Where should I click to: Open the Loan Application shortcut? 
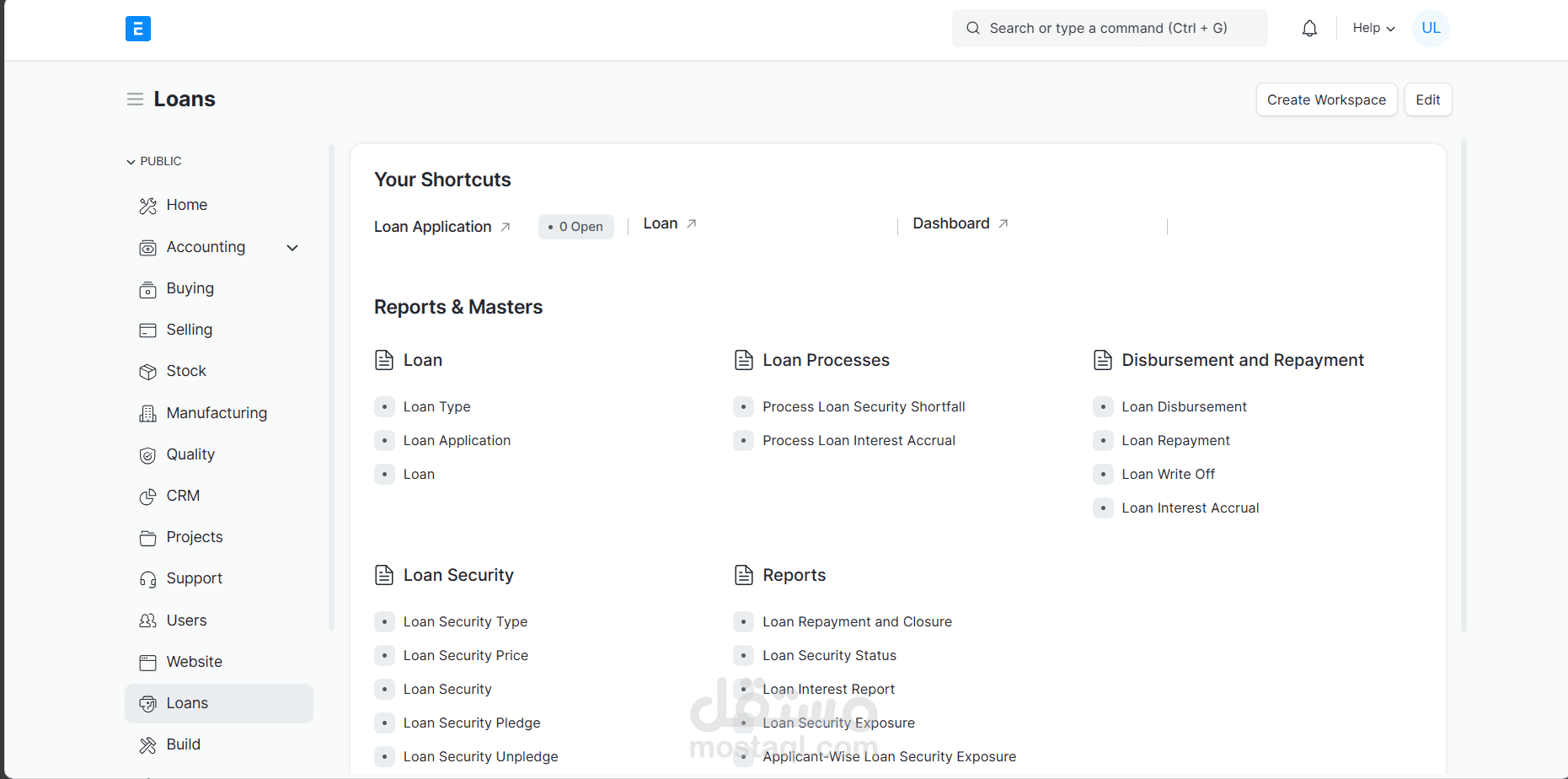click(x=433, y=227)
